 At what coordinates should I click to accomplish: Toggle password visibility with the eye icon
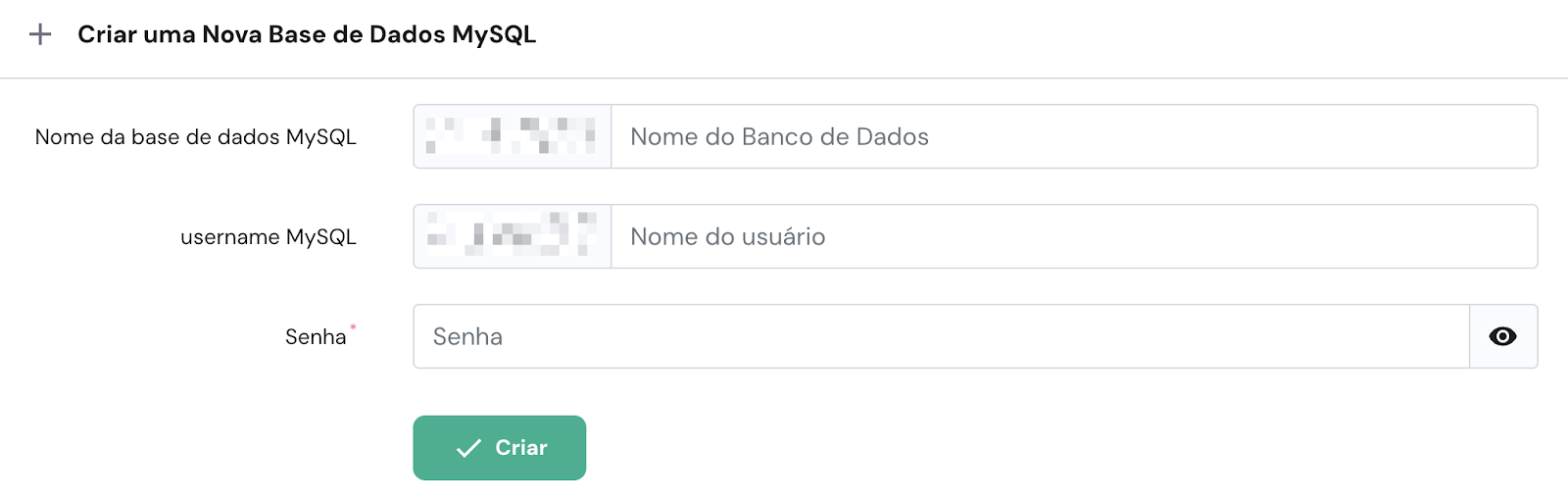[1502, 337]
